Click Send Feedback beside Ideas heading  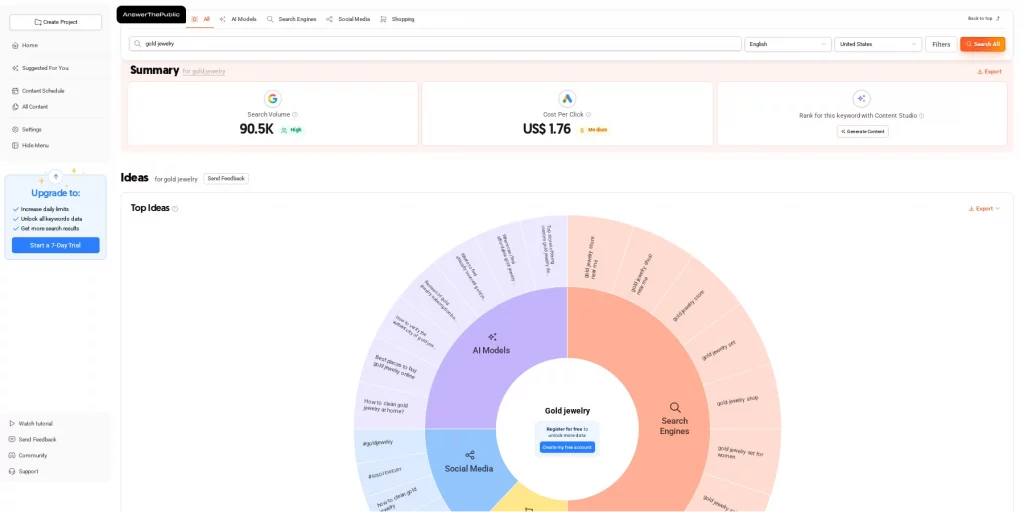[226, 178]
